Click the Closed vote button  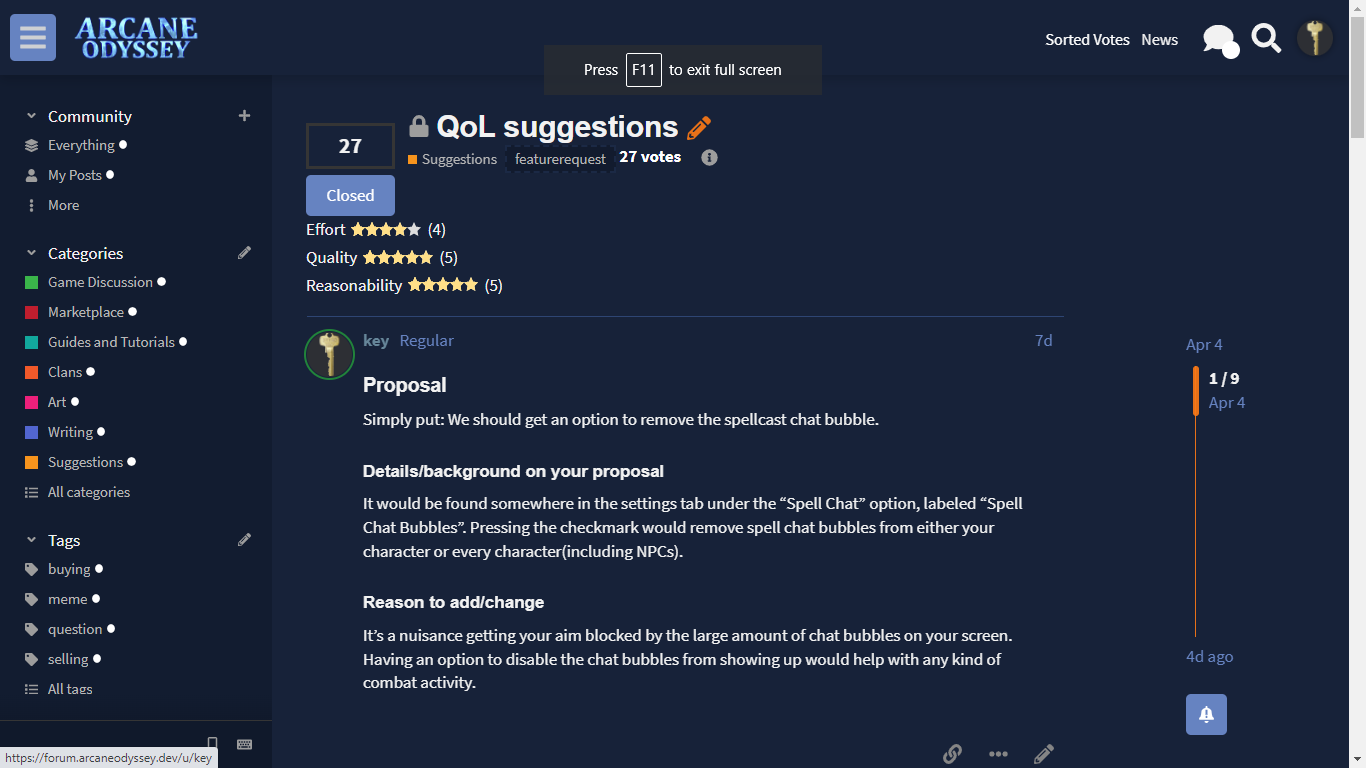[350, 195]
